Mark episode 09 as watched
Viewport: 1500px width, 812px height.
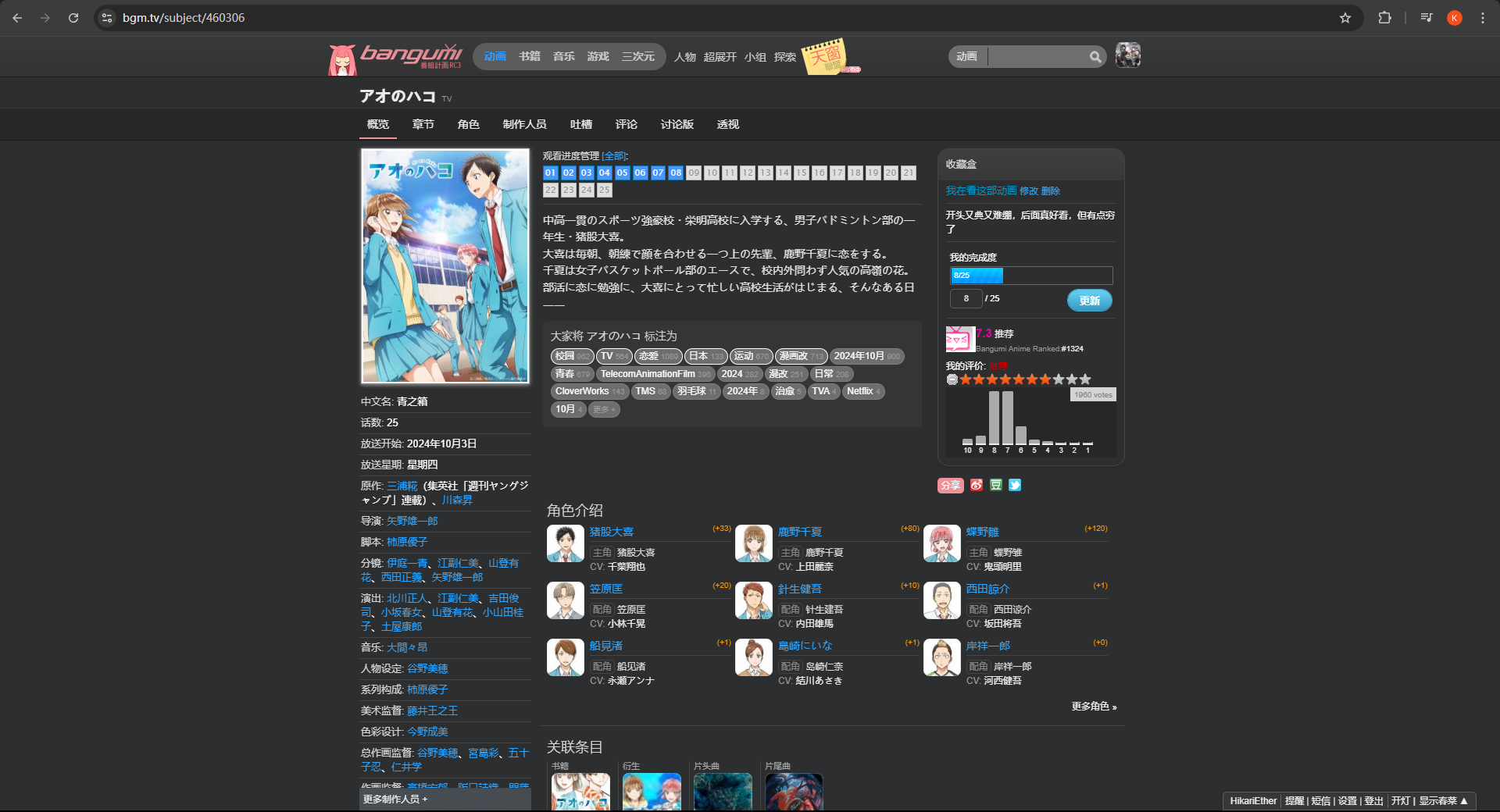(x=694, y=173)
